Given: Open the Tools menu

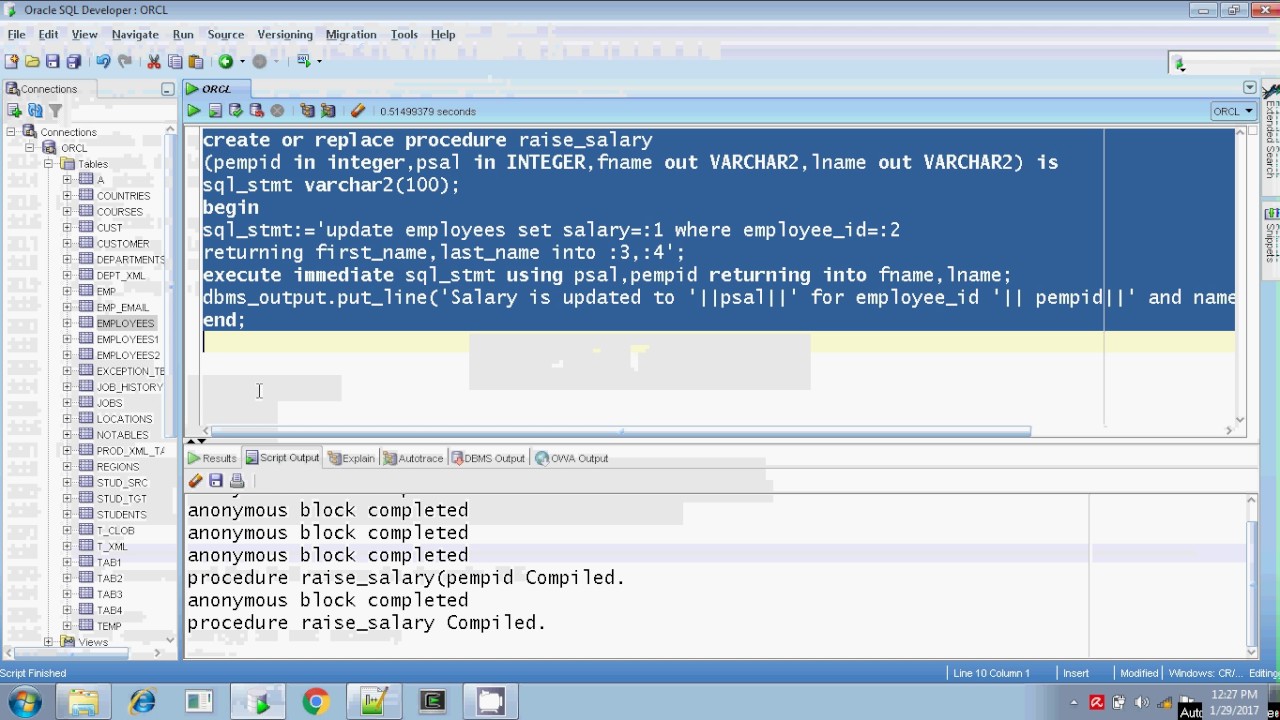Looking at the screenshot, I should (404, 34).
